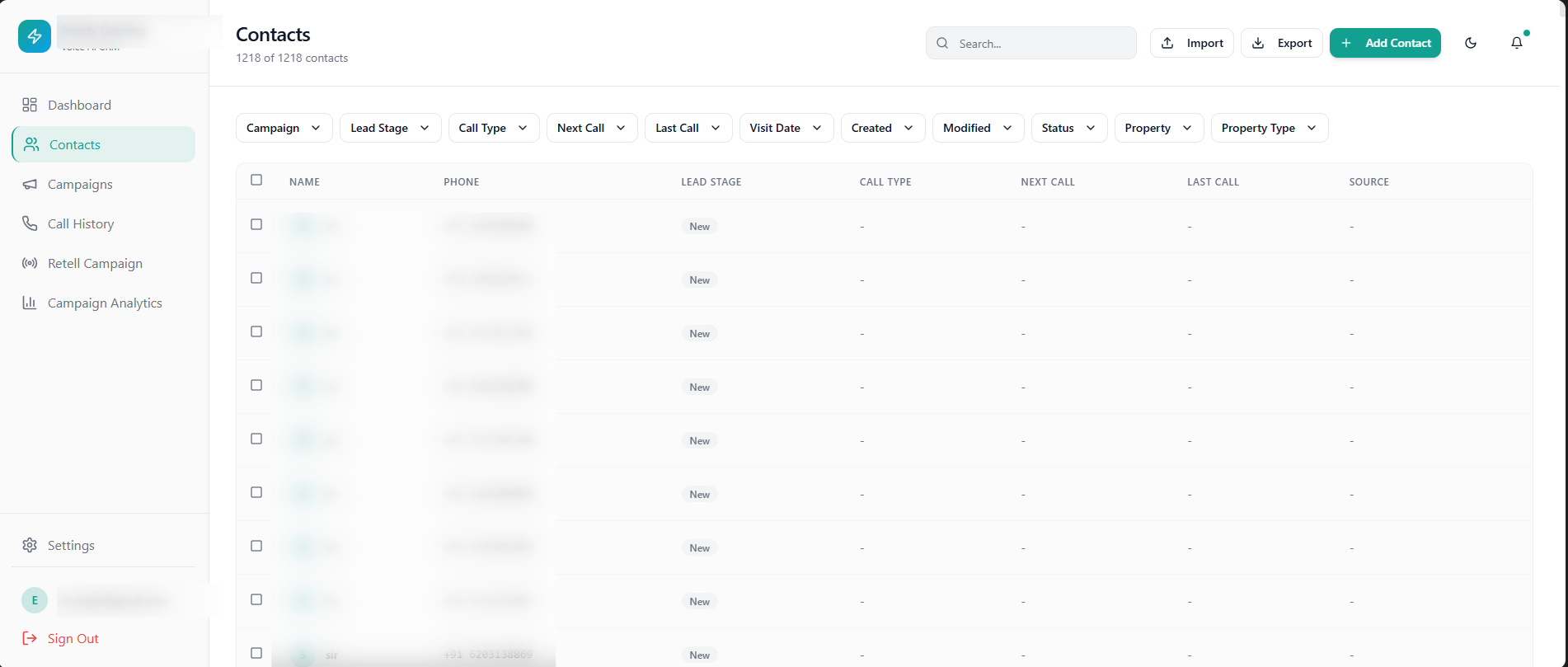Open the Status filter dropdown
Viewport: 1568px width, 667px height.
1069,128
